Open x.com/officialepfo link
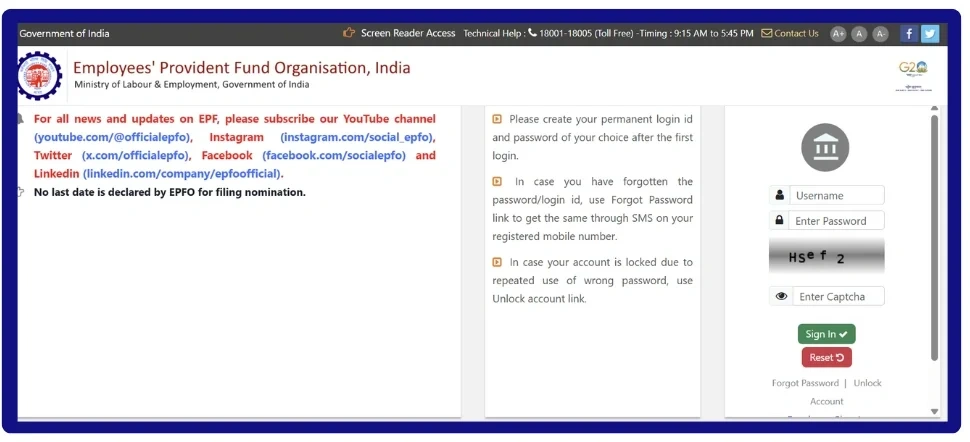 pyautogui.click(x=134, y=155)
